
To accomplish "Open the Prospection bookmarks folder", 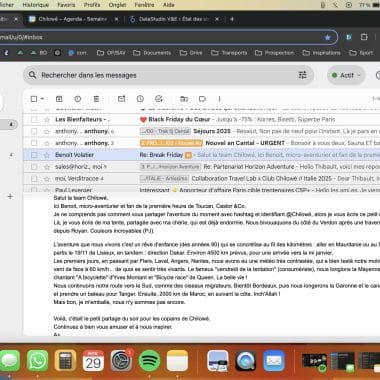I will tap(275, 53).
